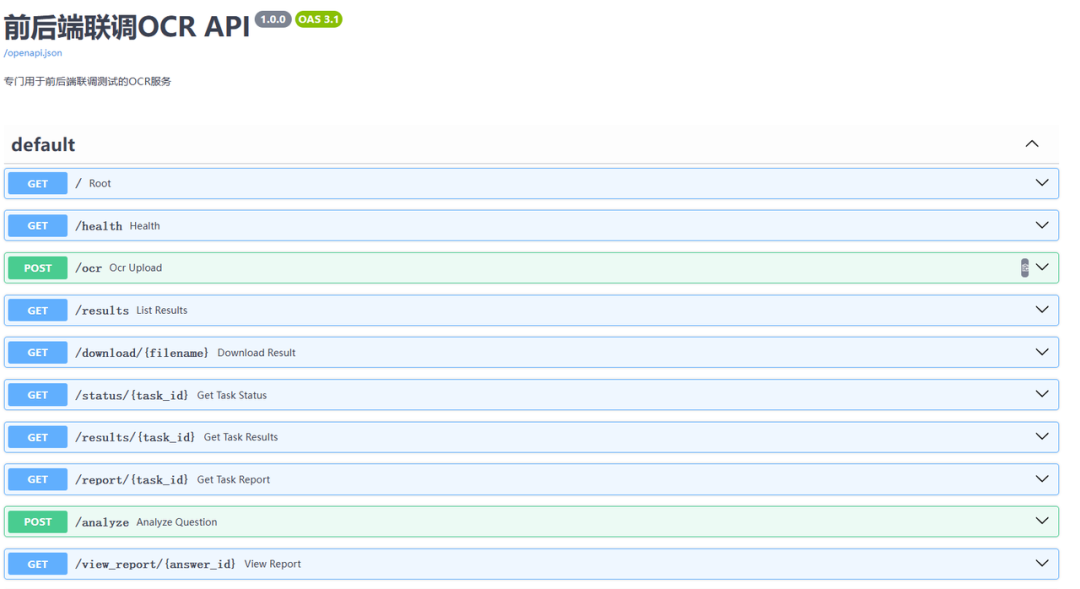Click the GET badge on the List Results row
Image resolution: width=1080 pixels, height=589 pixels.
point(38,311)
